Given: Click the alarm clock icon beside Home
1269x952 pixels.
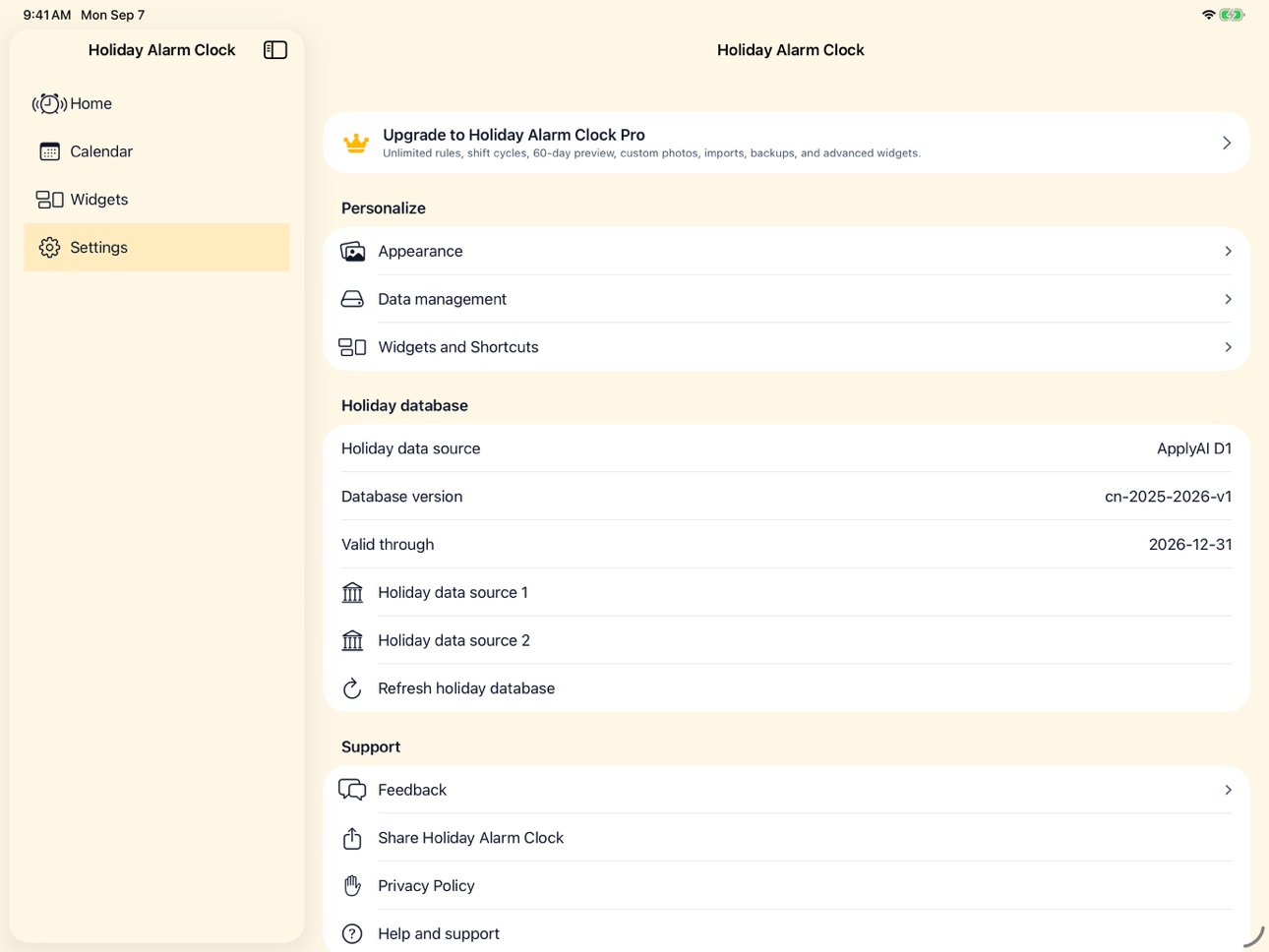Looking at the screenshot, I should click(x=49, y=103).
